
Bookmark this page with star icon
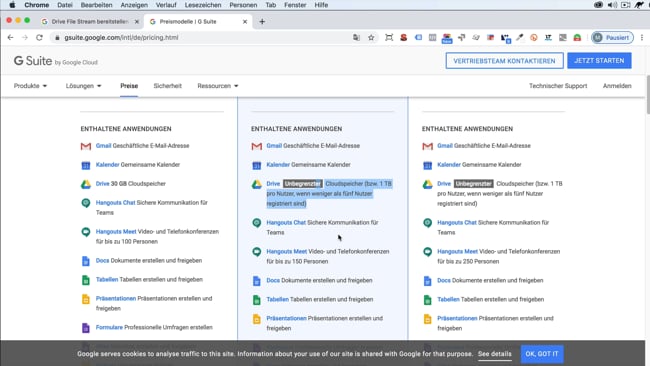point(371,37)
